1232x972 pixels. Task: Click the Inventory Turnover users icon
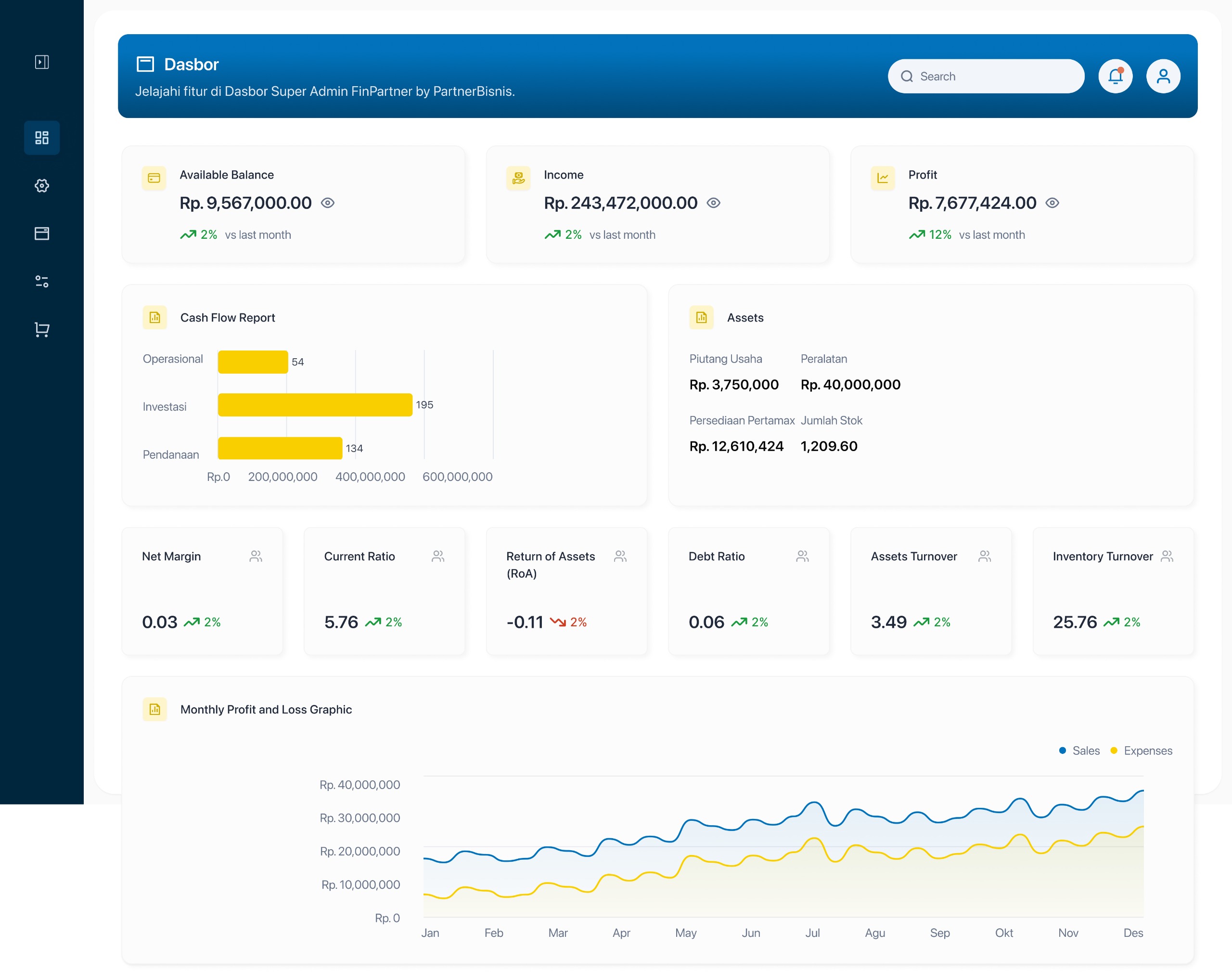[1167, 556]
